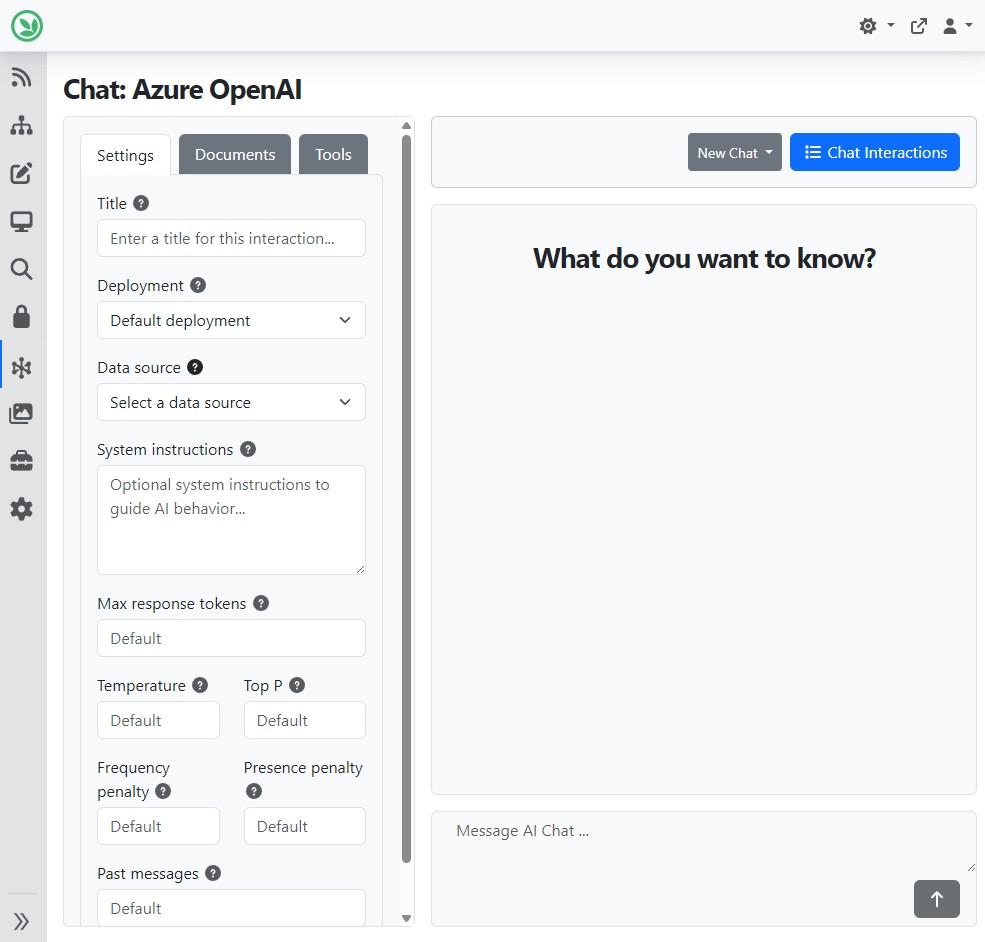
Task: Focus the Frequency penalty input field
Action: tap(158, 826)
